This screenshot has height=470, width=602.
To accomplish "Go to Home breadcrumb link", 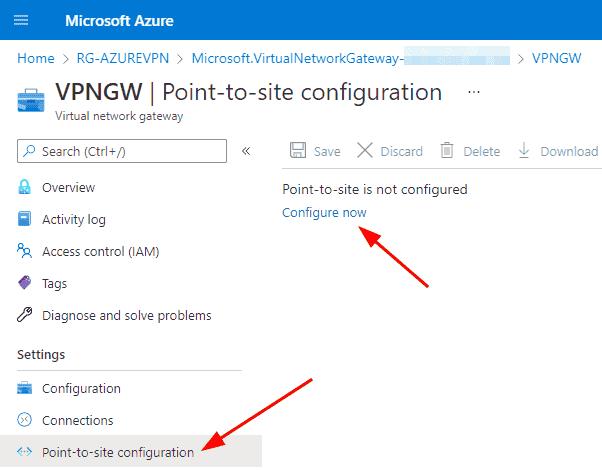I will click(36, 58).
